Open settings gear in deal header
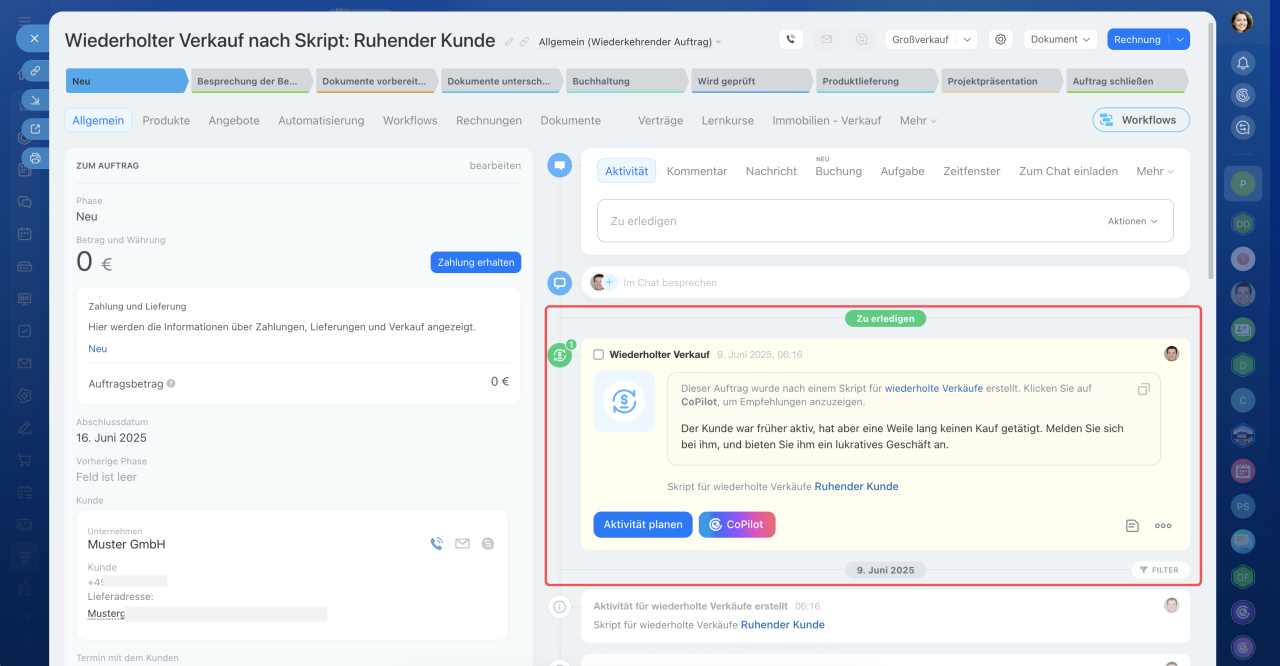 999,40
